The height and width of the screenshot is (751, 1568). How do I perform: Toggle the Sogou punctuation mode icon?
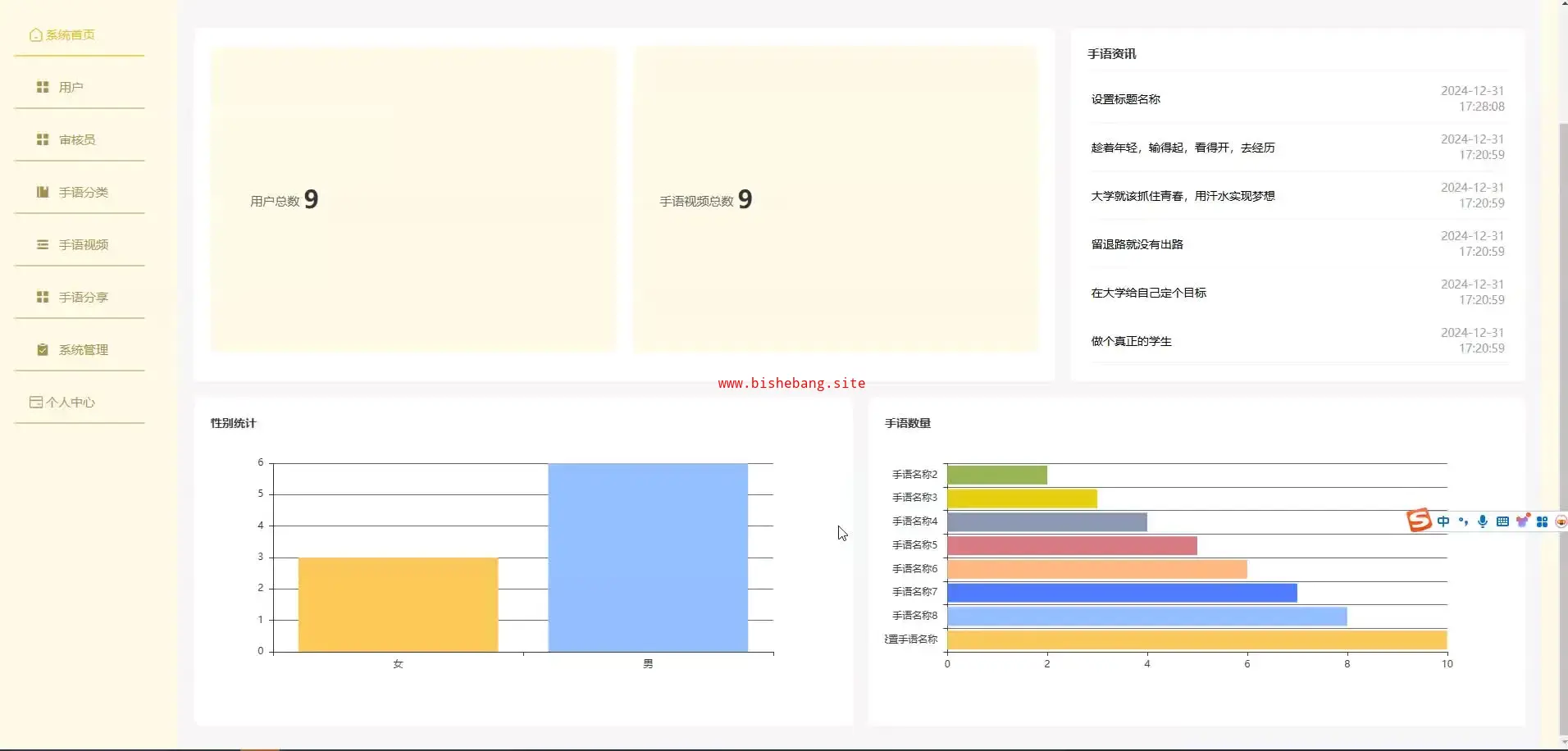[x=1463, y=521]
